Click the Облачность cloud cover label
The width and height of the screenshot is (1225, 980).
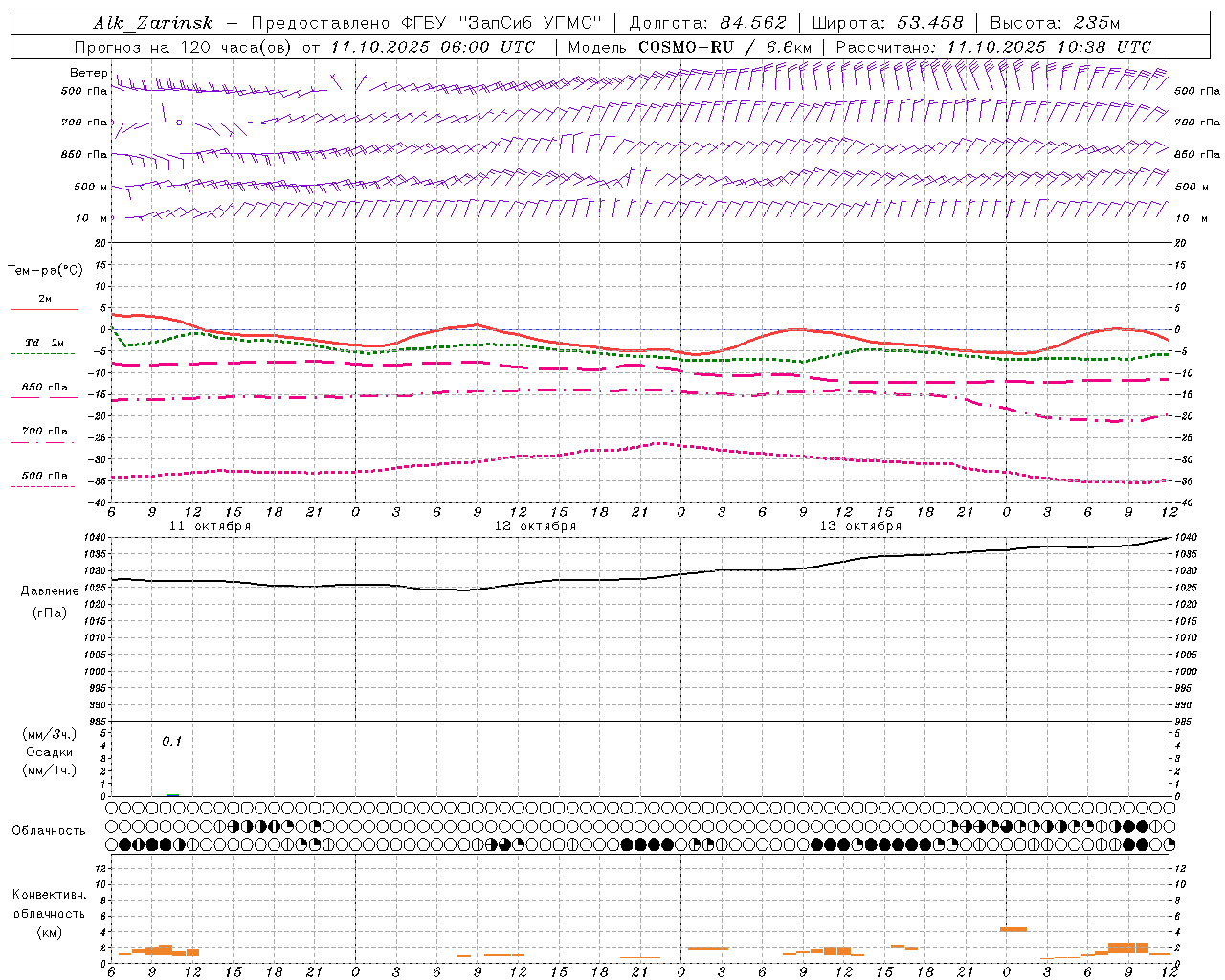[x=49, y=831]
